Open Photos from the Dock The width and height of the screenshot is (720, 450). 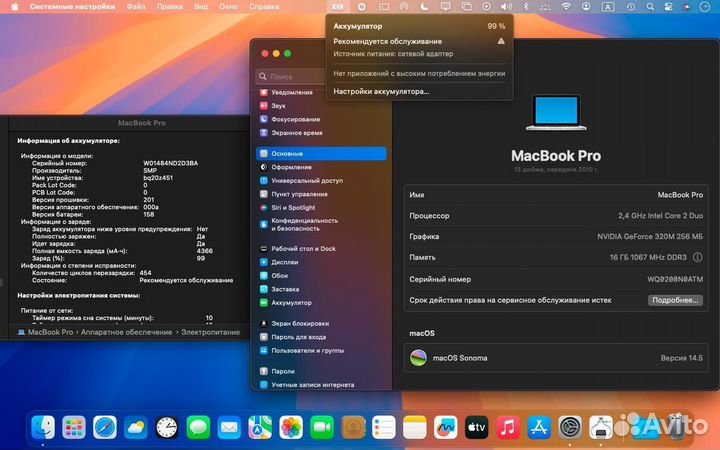(291, 428)
